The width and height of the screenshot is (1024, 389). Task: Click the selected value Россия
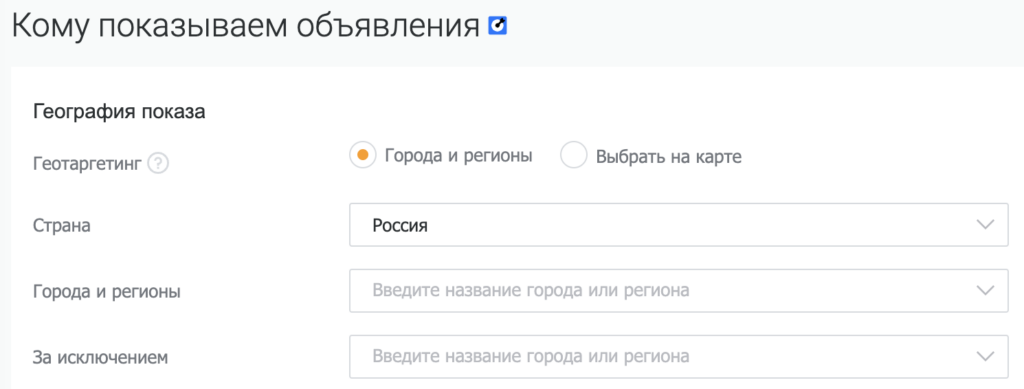(400, 226)
